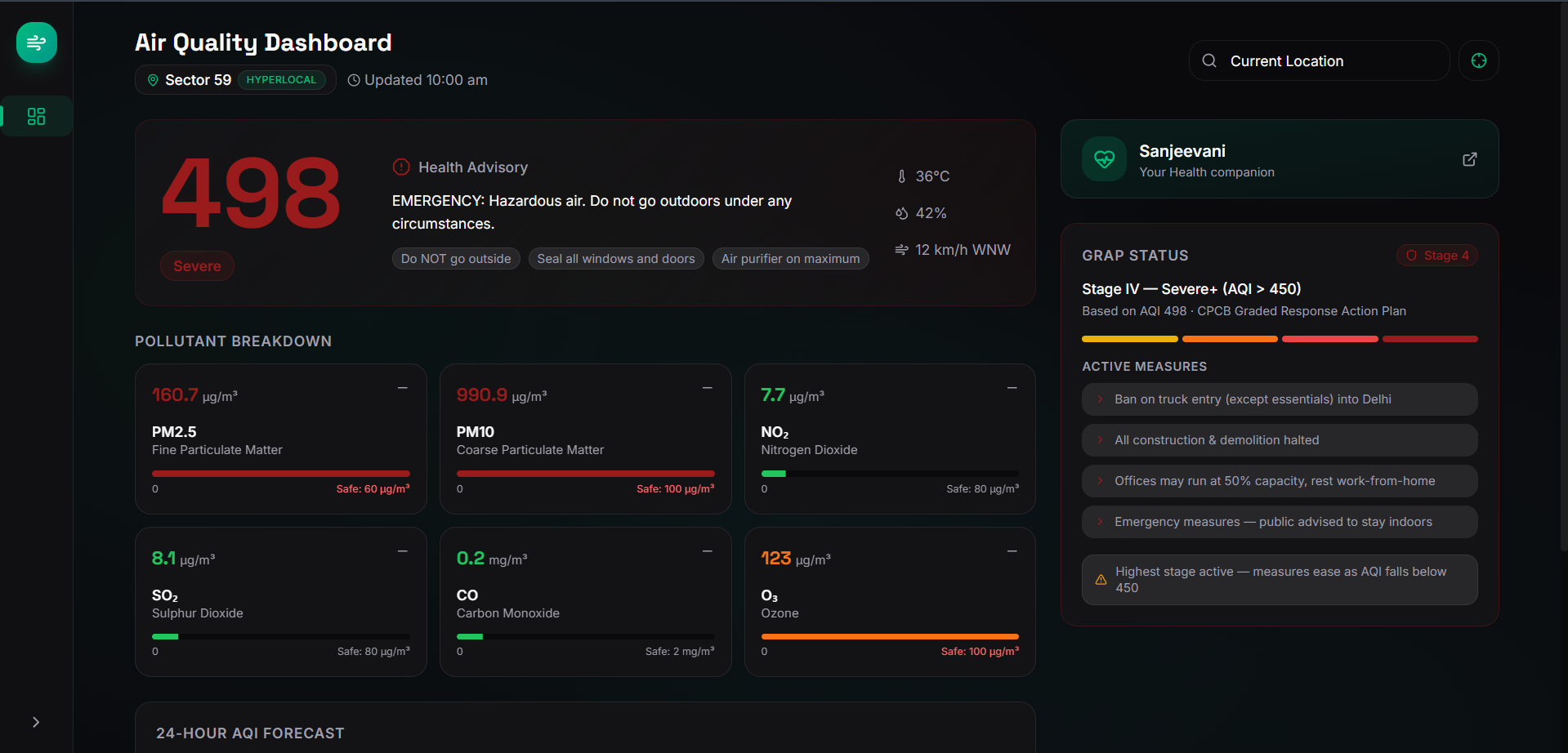Expand the sidebar with the bottom chevron

click(x=36, y=722)
